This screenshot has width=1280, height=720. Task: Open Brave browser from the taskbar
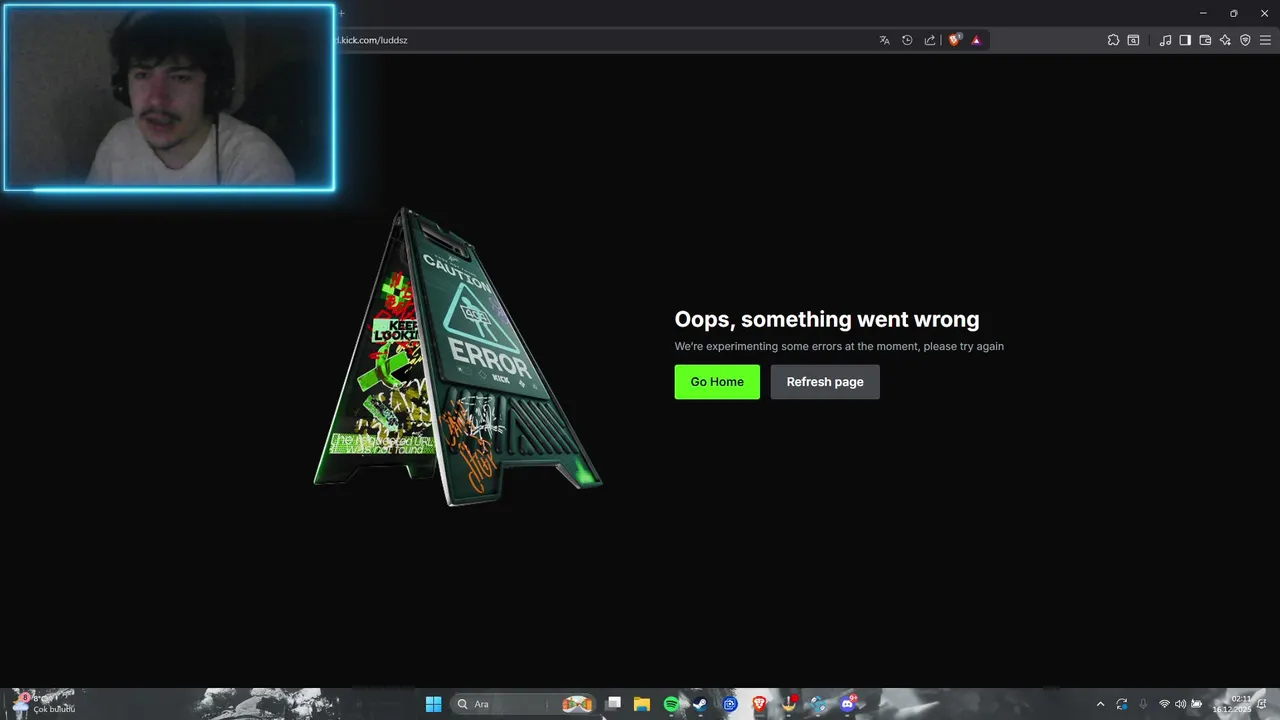tap(759, 704)
